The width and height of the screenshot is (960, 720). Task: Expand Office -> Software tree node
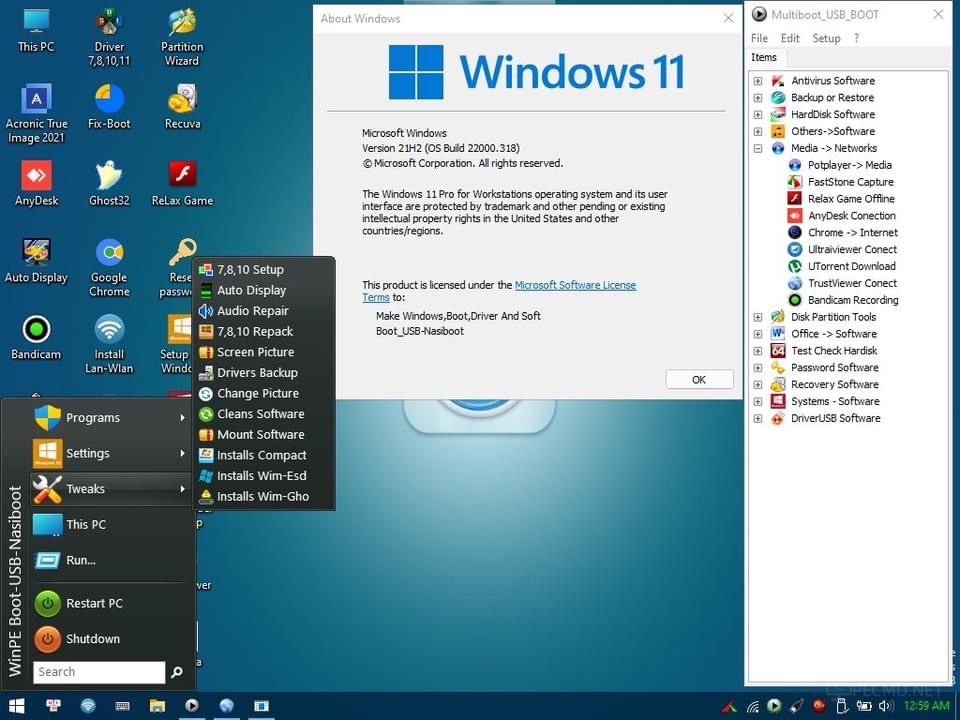758,334
